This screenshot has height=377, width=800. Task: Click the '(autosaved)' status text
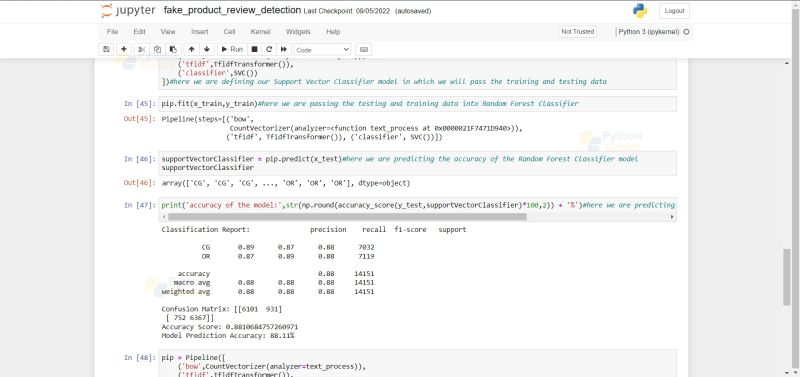[x=413, y=11]
